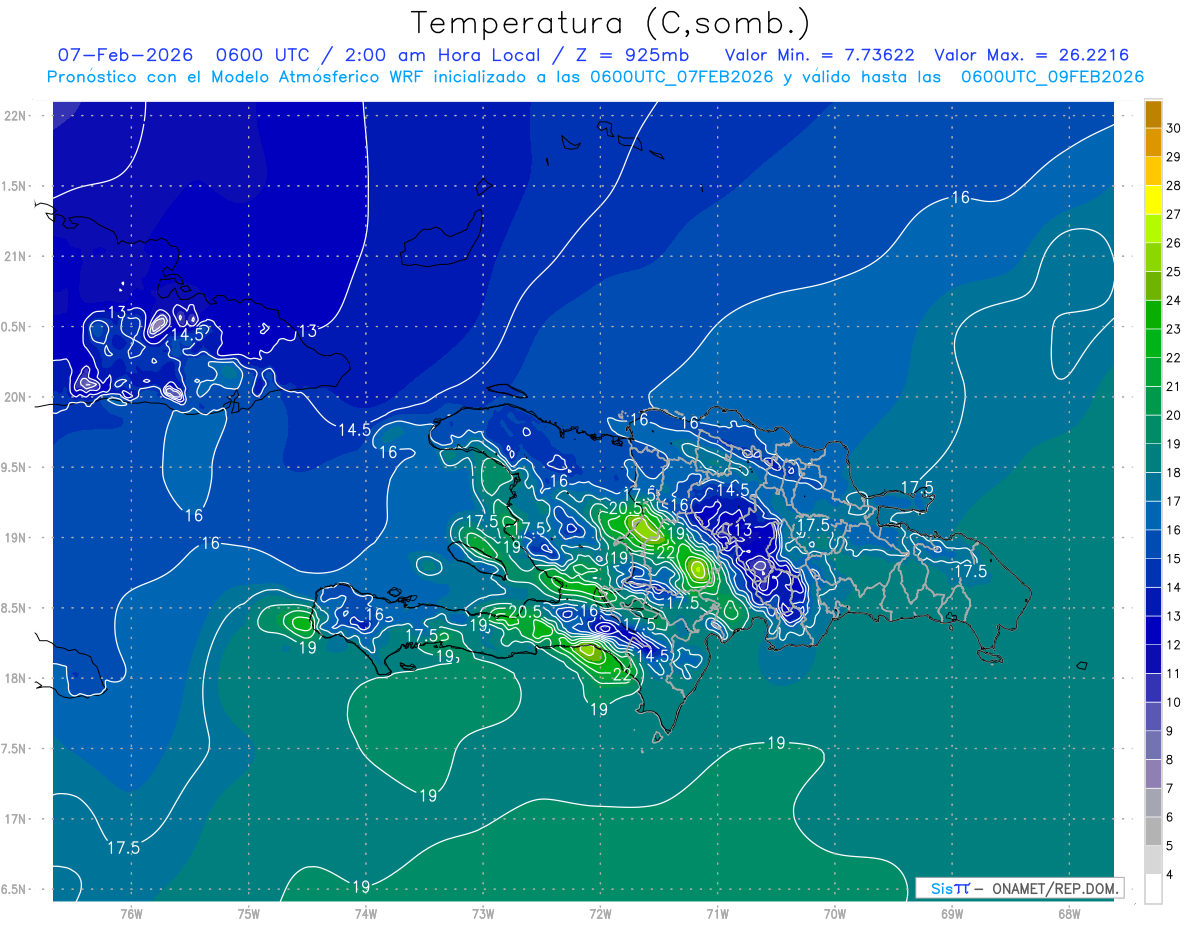The height and width of the screenshot is (927, 1200).
Task: Click the longitude axis label "68W"
Action: pyautogui.click(x=1069, y=913)
